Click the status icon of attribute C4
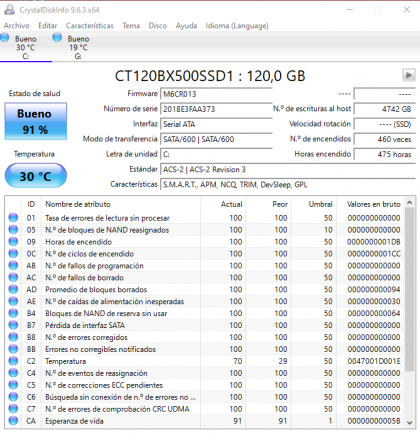 click(x=13, y=373)
